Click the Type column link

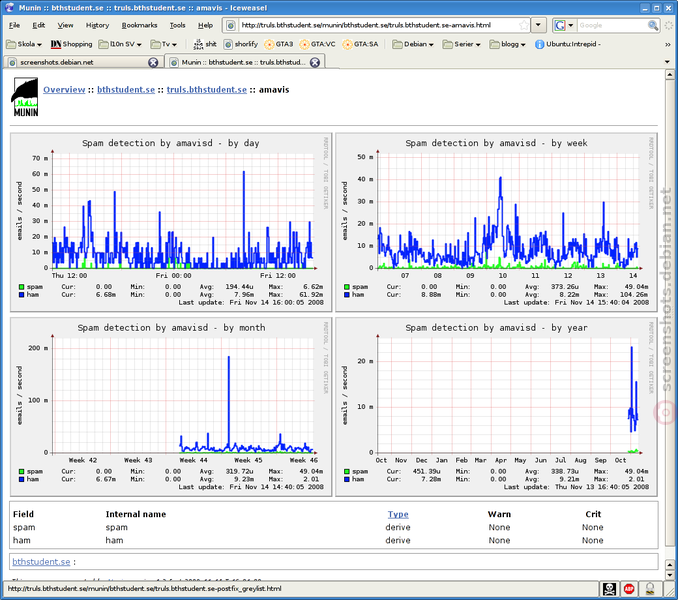click(398, 514)
